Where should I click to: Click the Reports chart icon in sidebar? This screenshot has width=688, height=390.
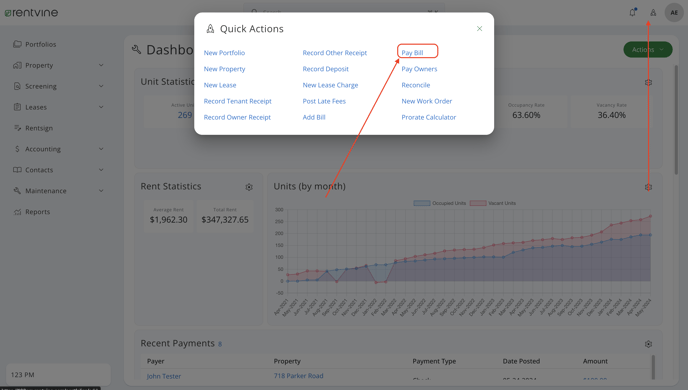[x=17, y=212]
